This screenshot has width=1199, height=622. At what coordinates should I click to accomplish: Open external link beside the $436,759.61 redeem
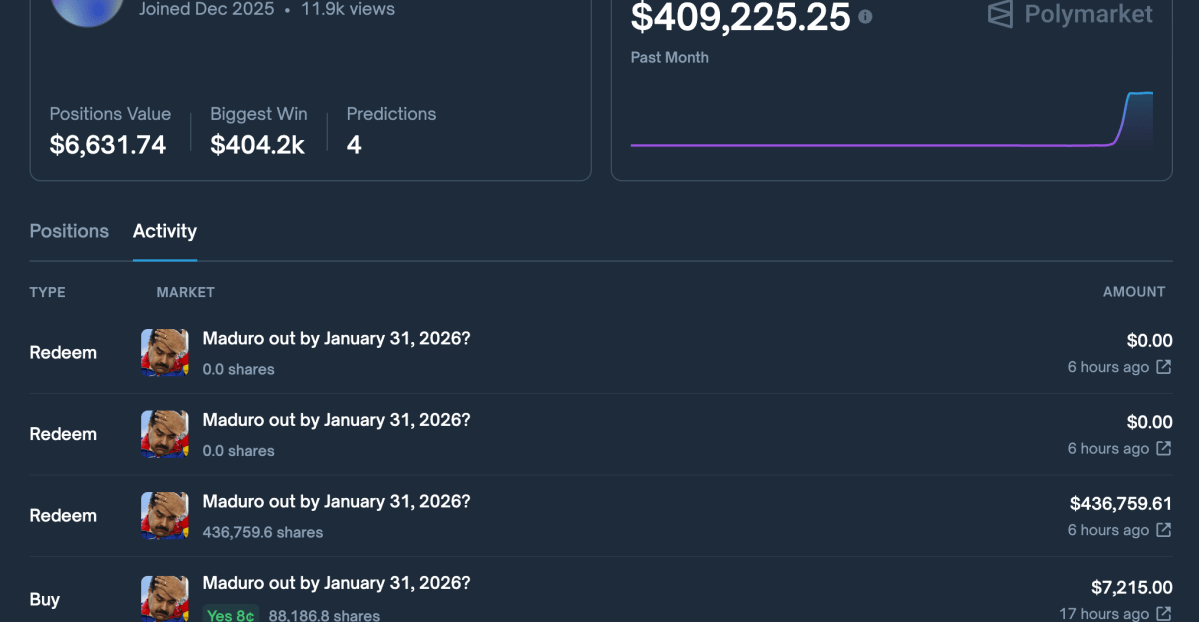click(1164, 530)
